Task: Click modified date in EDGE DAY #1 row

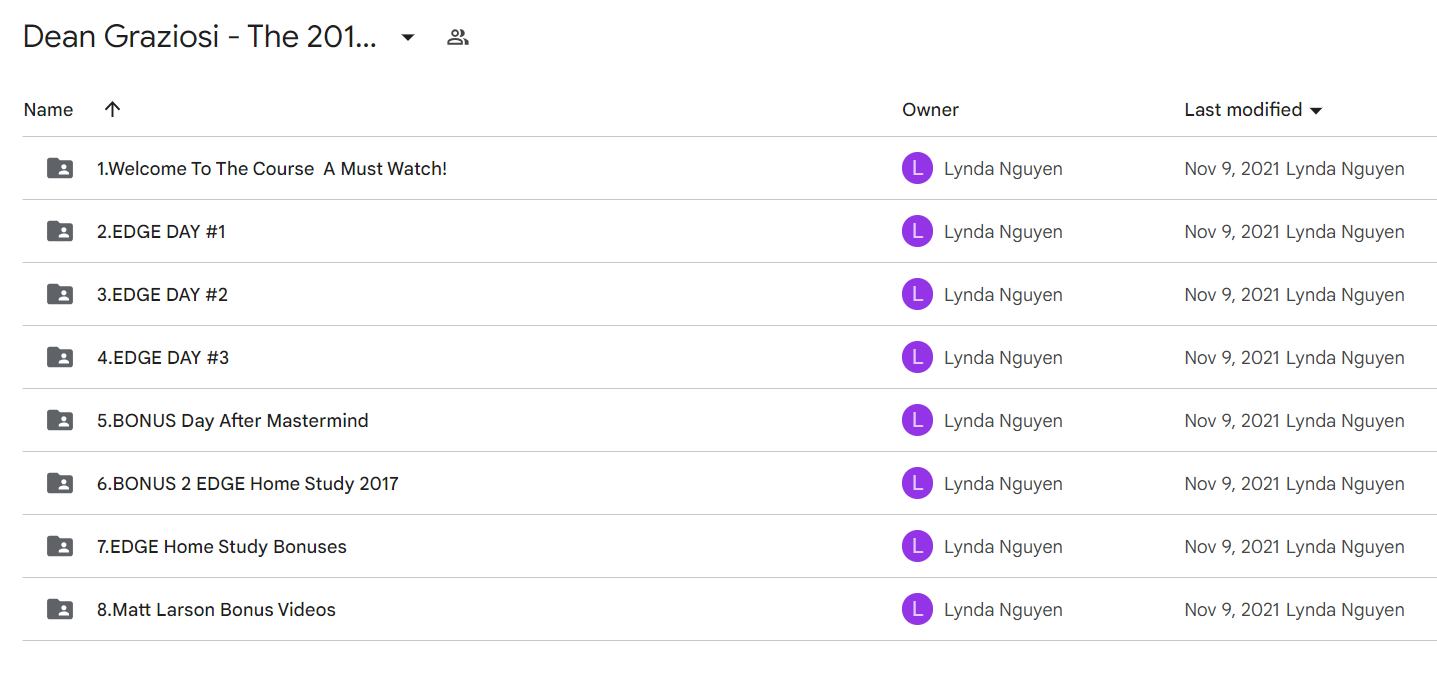Action: 1233,232
